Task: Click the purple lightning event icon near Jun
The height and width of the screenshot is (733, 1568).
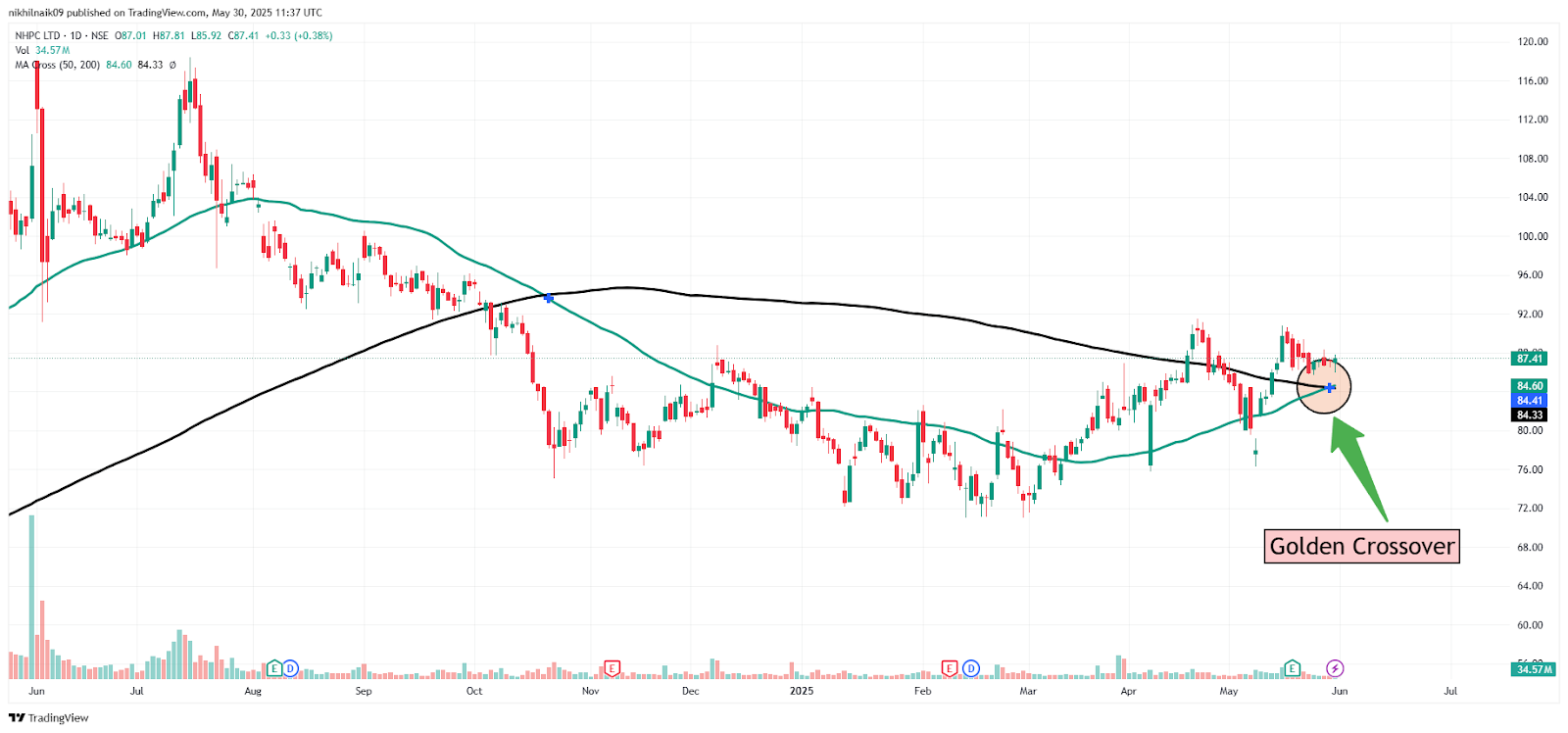Action: (x=1335, y=668)
